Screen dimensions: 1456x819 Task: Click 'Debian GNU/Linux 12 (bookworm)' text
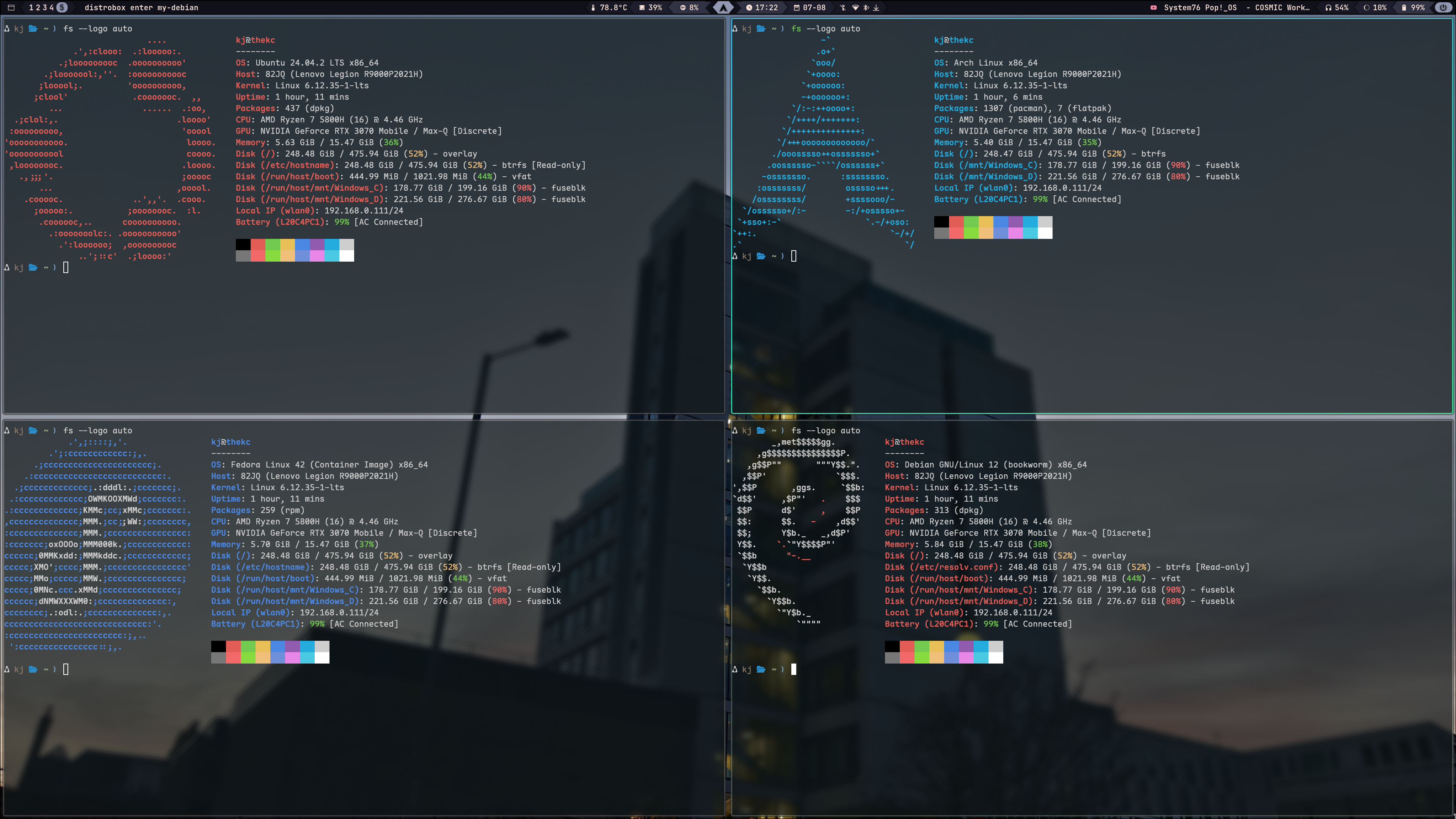[x=978, y=464]
